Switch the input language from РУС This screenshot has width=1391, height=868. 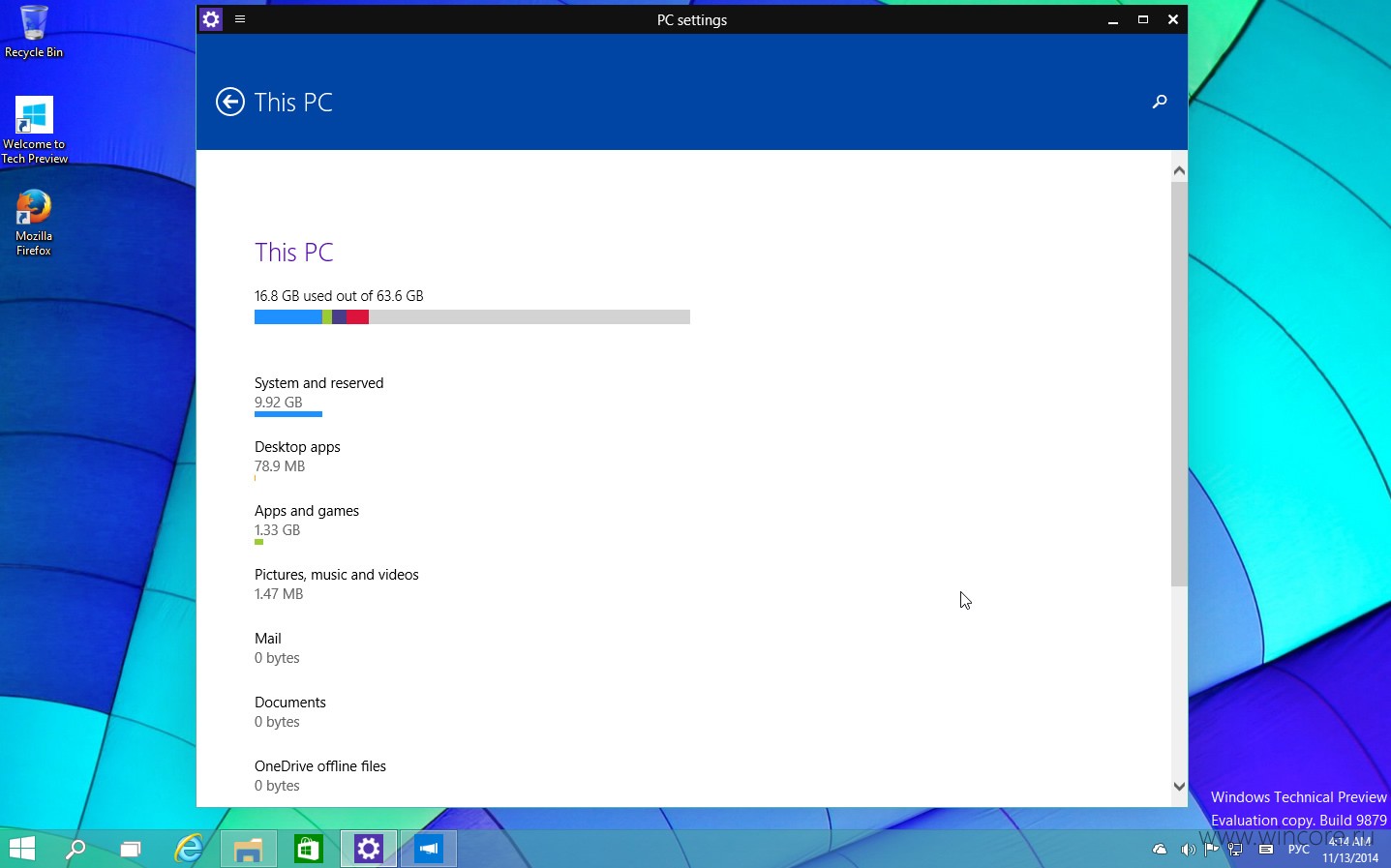point(1298,850)
